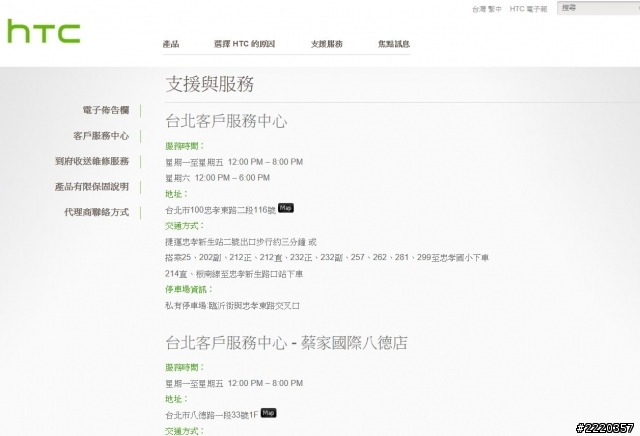
Task: Click the 私有停車場 parking line
Action: point(232,306)
